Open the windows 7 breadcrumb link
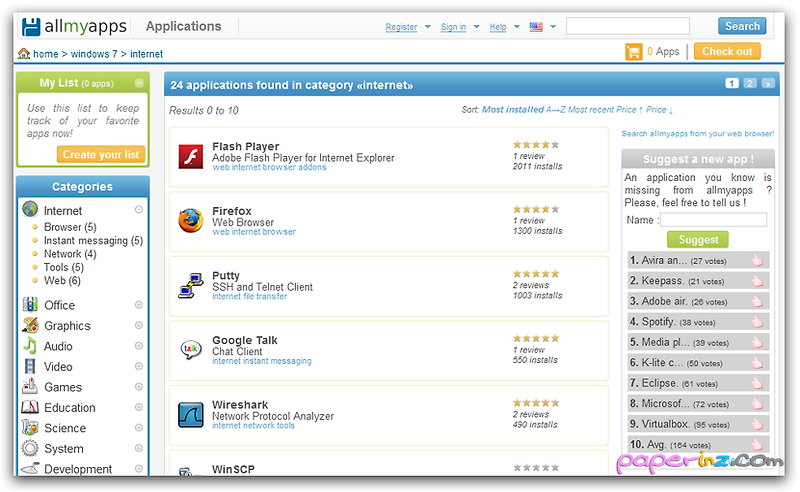This screenshot has height=492, width=800. click(x=94, y=54)
